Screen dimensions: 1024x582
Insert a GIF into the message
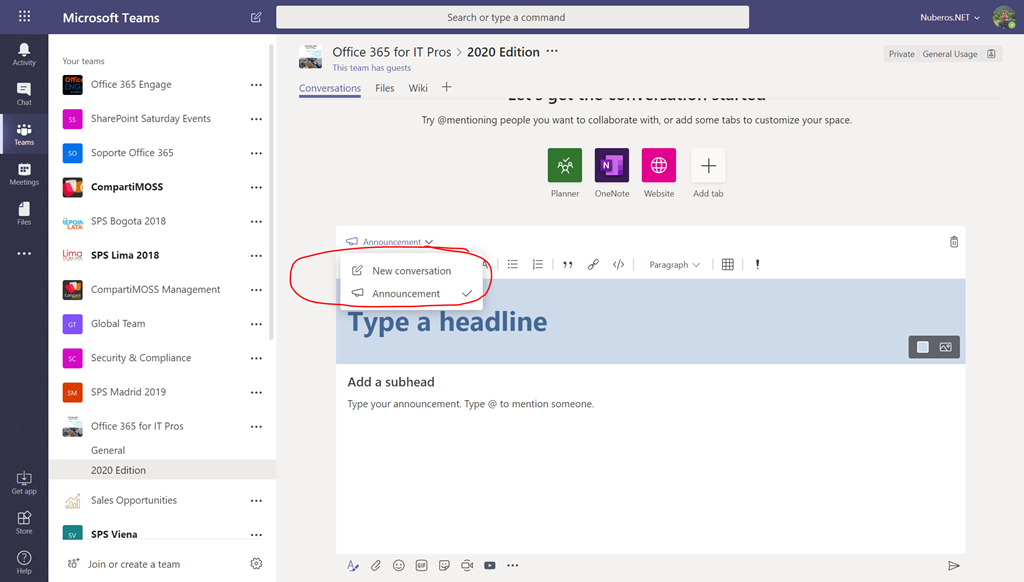point(421,565)
